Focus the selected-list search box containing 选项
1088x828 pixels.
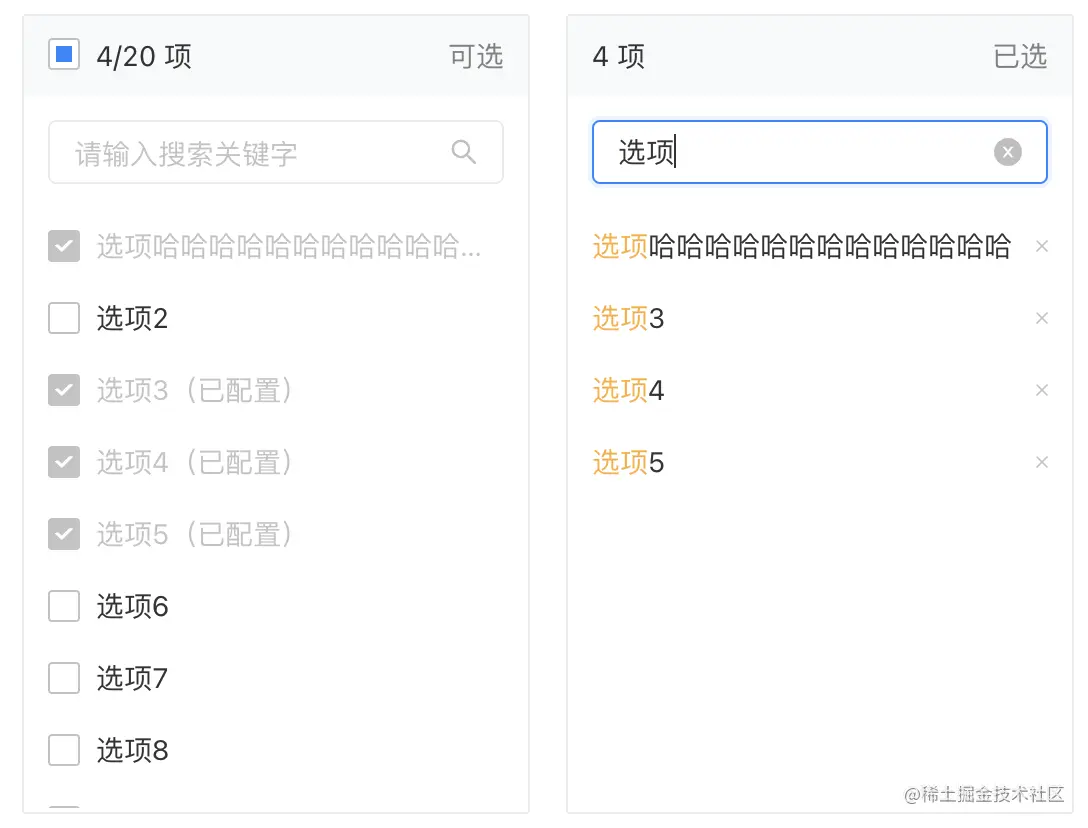(800, 153)
